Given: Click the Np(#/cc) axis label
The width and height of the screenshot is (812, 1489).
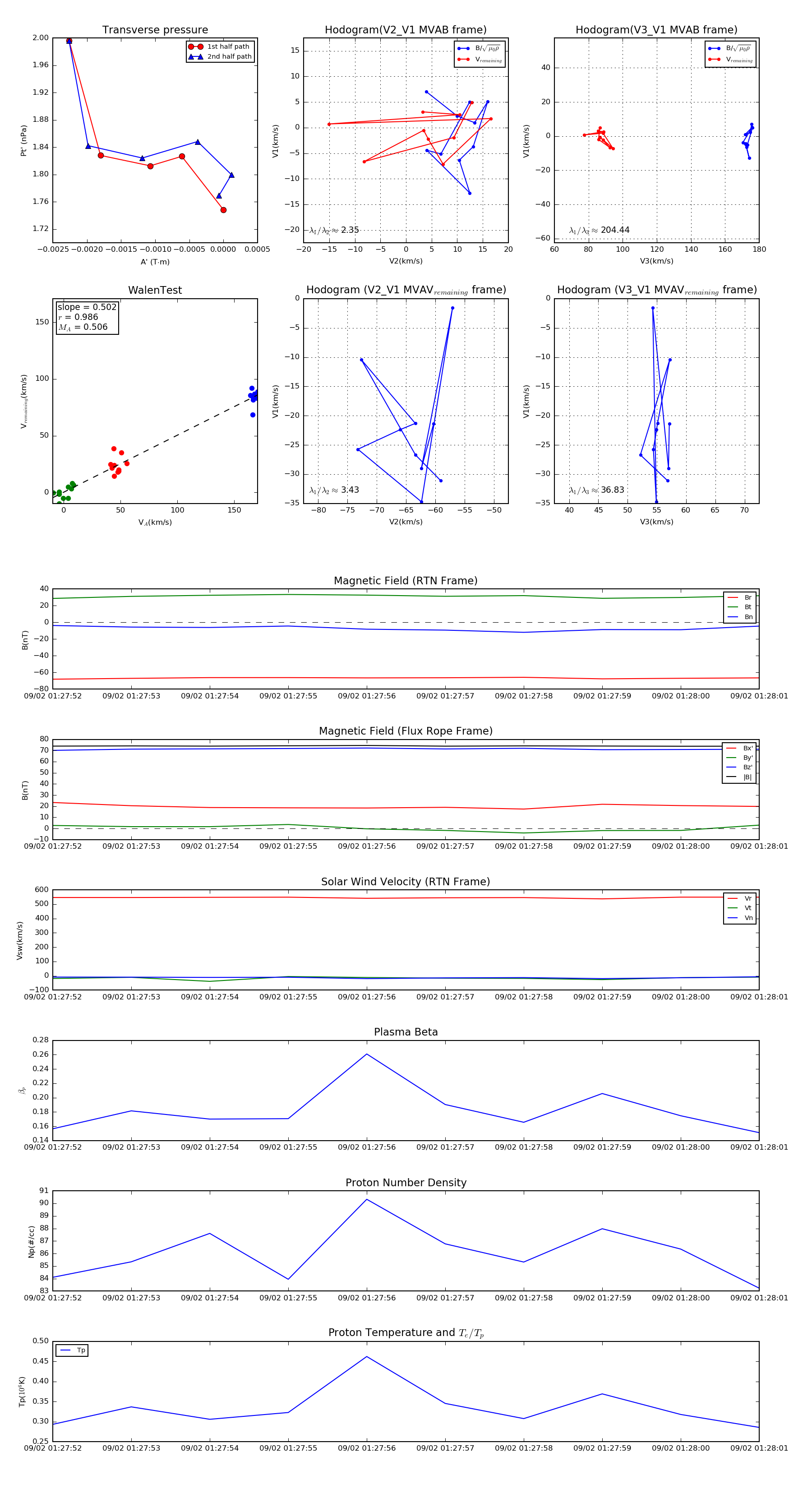Looking at the screenshot, I should 31,1241.
